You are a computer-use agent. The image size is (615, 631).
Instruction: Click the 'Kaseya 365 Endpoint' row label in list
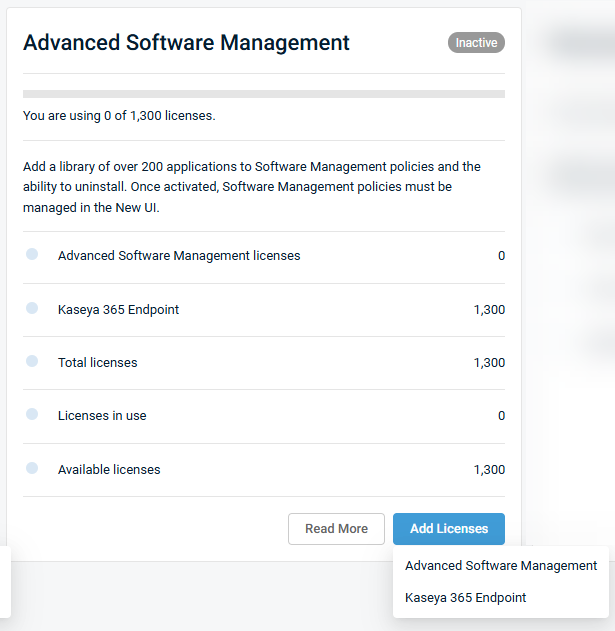tap(118, 309)
